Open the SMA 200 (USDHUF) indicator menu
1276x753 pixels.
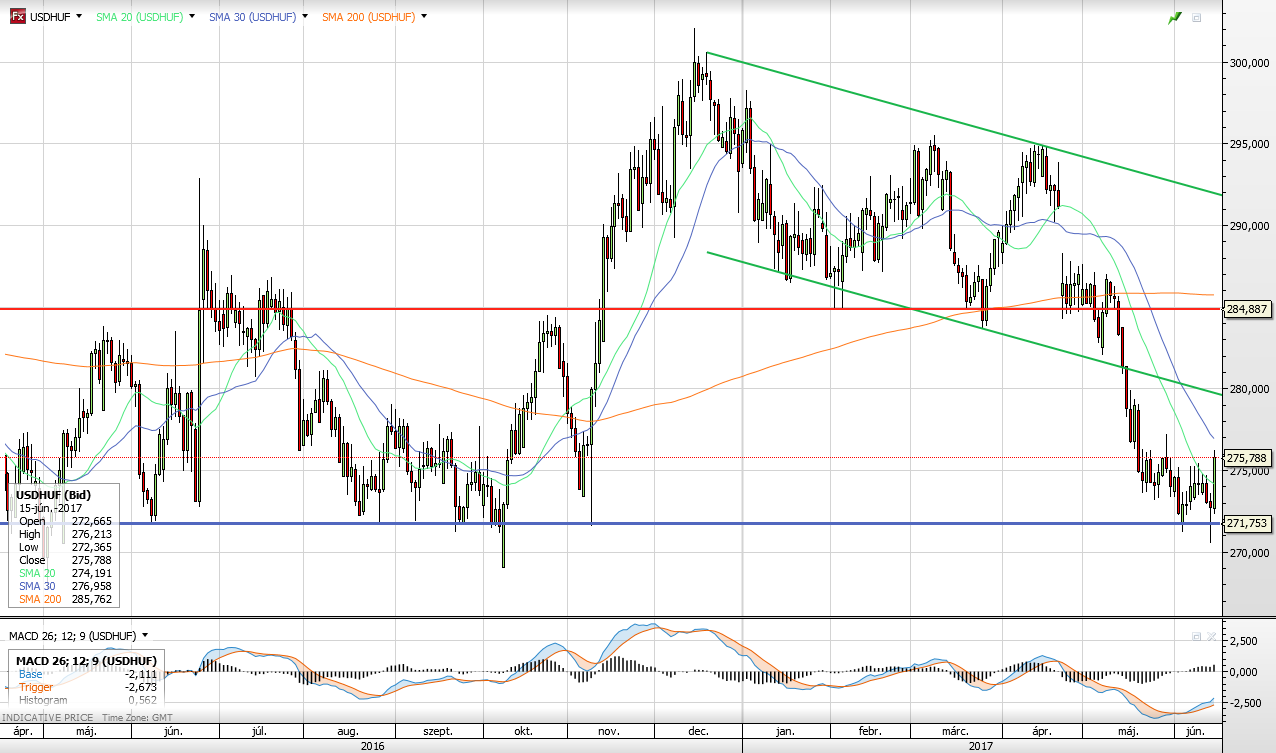click(x=425, y=17)
